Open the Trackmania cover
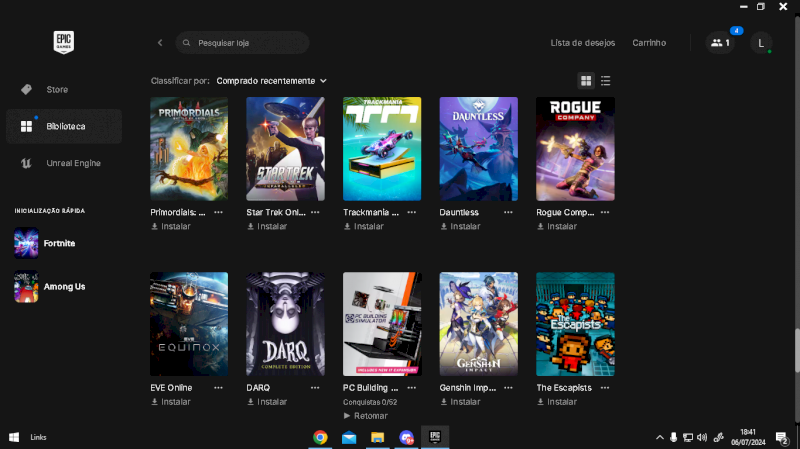 382,148
